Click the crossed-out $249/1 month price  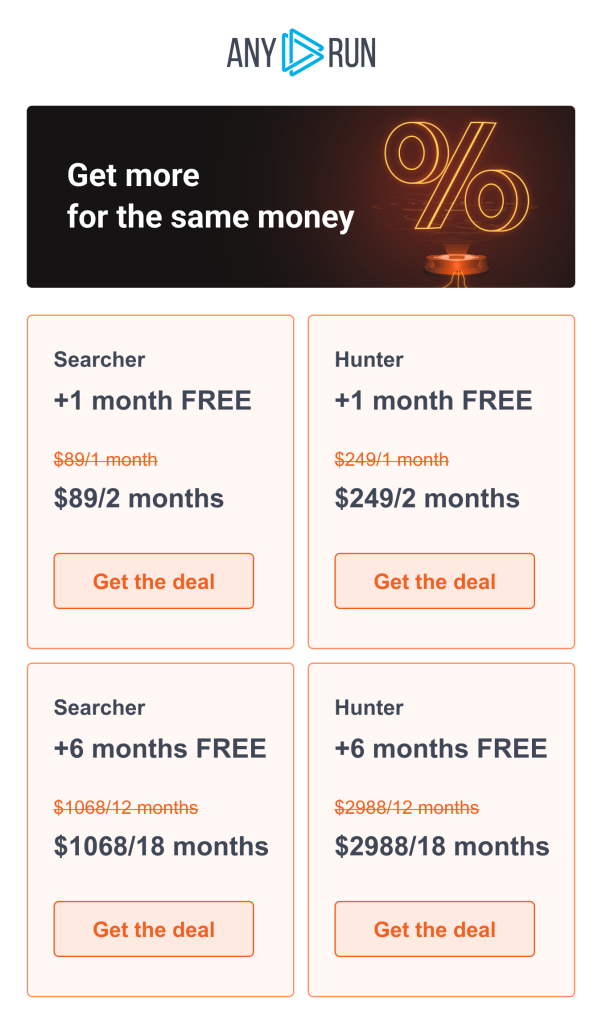pyautogui.click(x=392, y=460)
